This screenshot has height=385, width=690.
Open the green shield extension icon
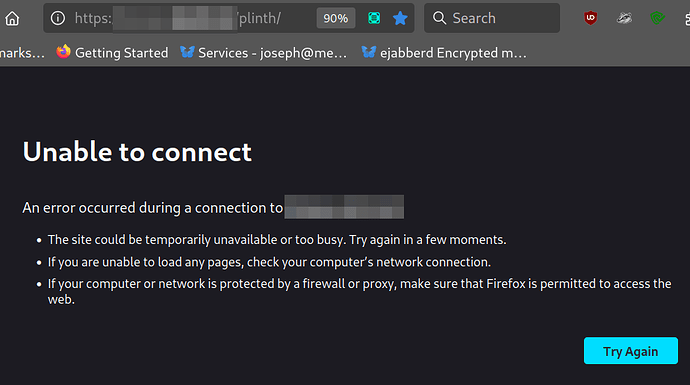click(657, 18)
